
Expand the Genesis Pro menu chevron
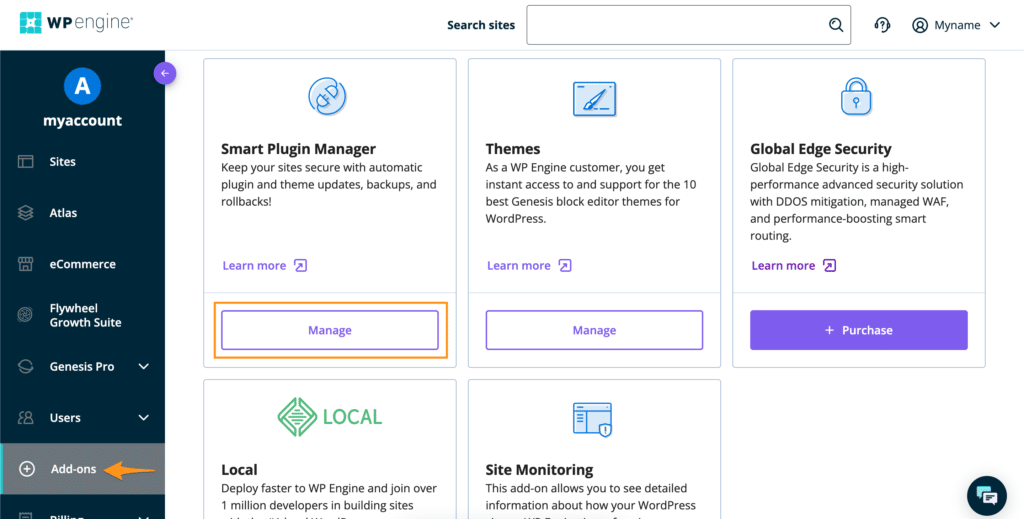pyautogui.click(x=143, y=367)
